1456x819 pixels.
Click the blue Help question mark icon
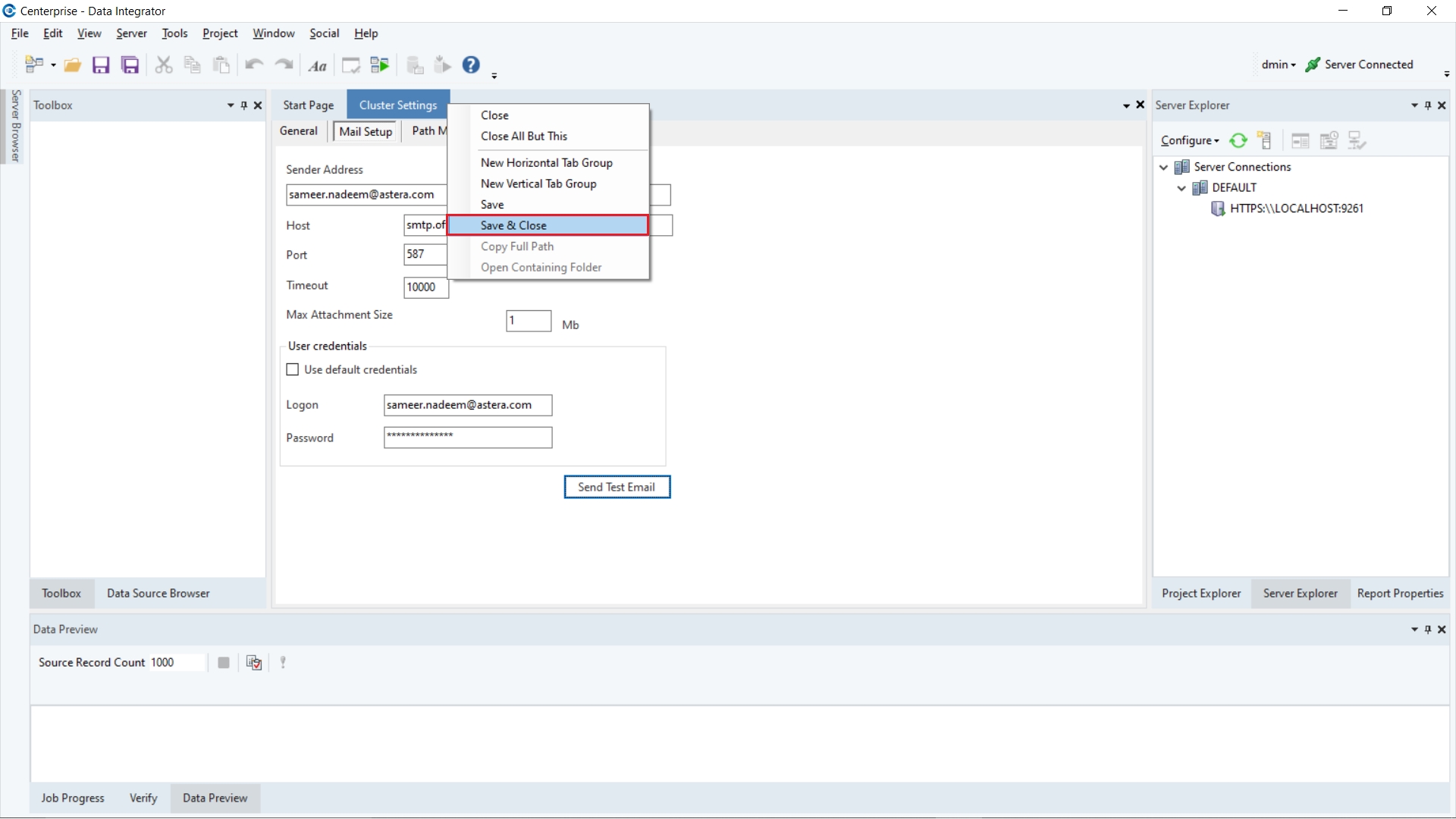click(471, 65)
